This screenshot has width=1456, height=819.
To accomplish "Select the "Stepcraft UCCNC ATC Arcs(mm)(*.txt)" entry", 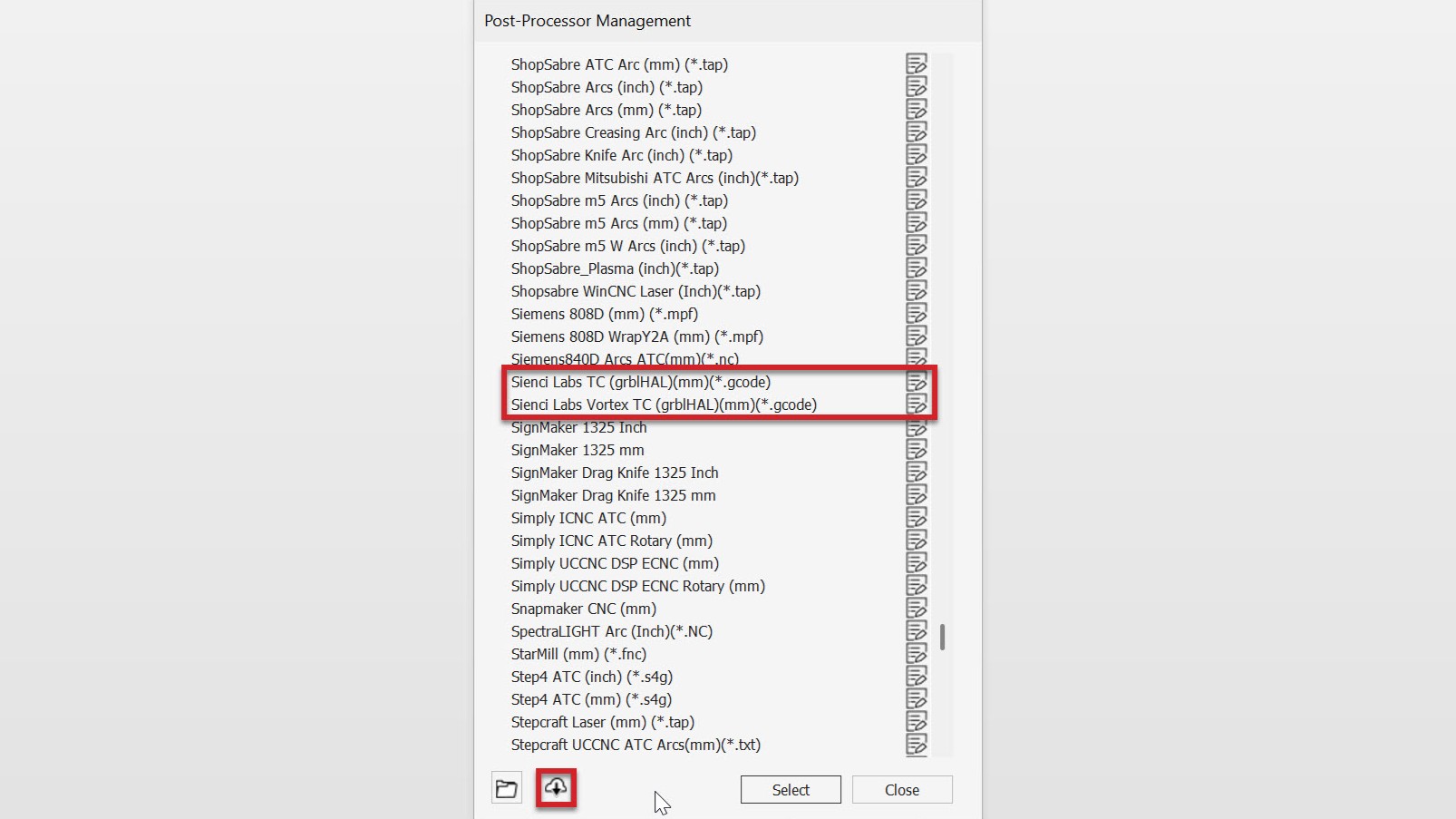I will click(636, 745).
